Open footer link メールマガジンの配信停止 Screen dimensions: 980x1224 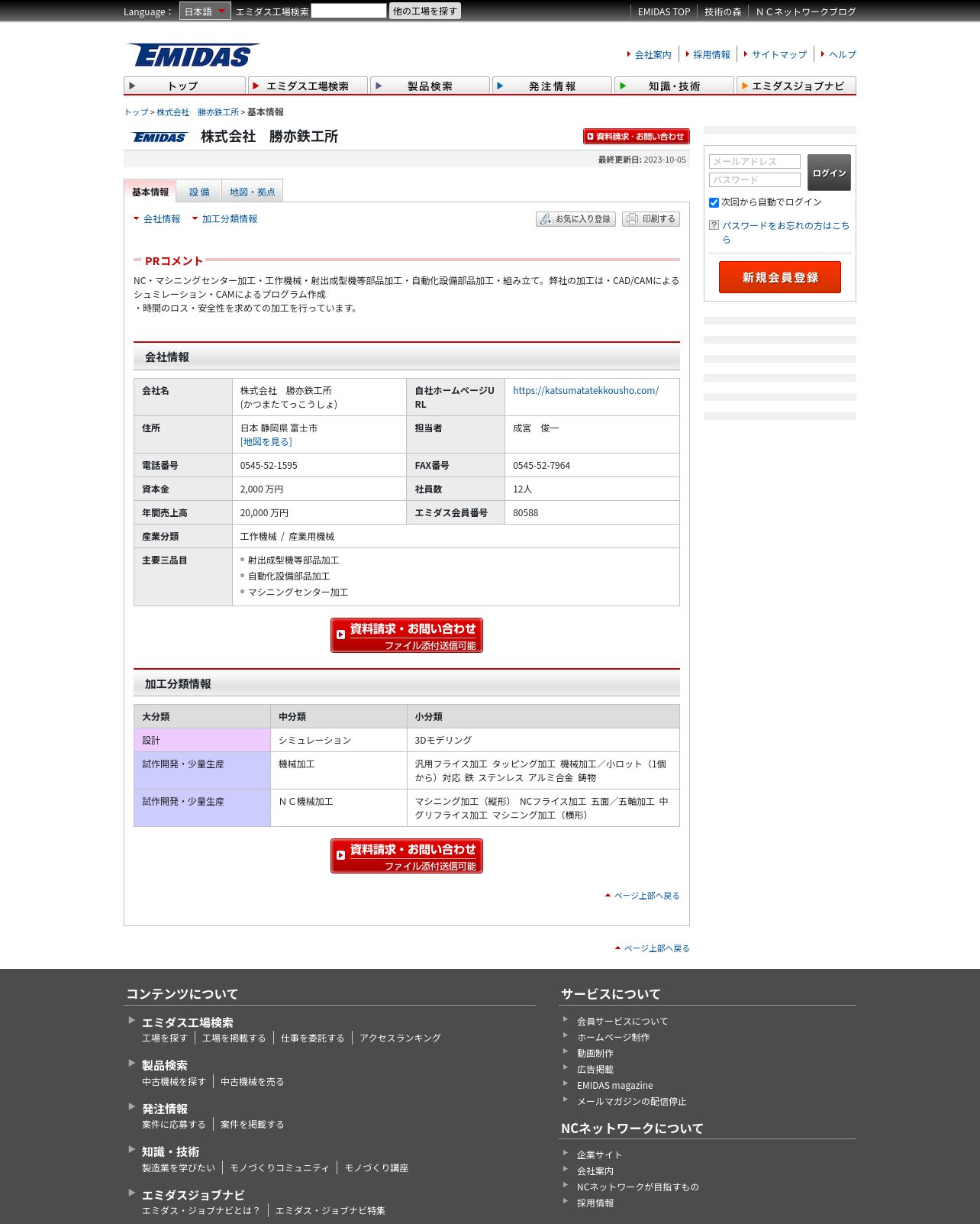coord(631,1101)
